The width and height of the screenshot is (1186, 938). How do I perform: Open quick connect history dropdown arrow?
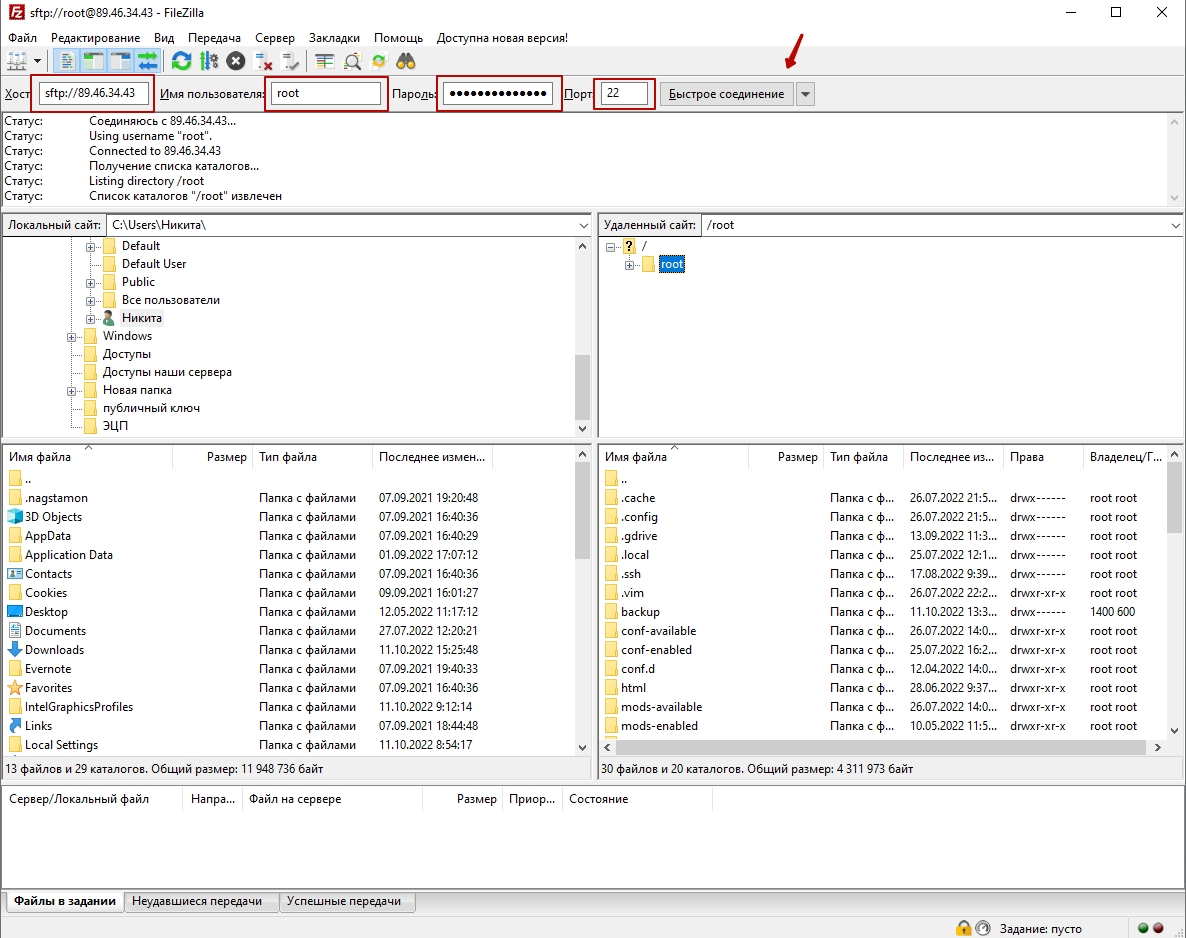(x=806, y=95)
